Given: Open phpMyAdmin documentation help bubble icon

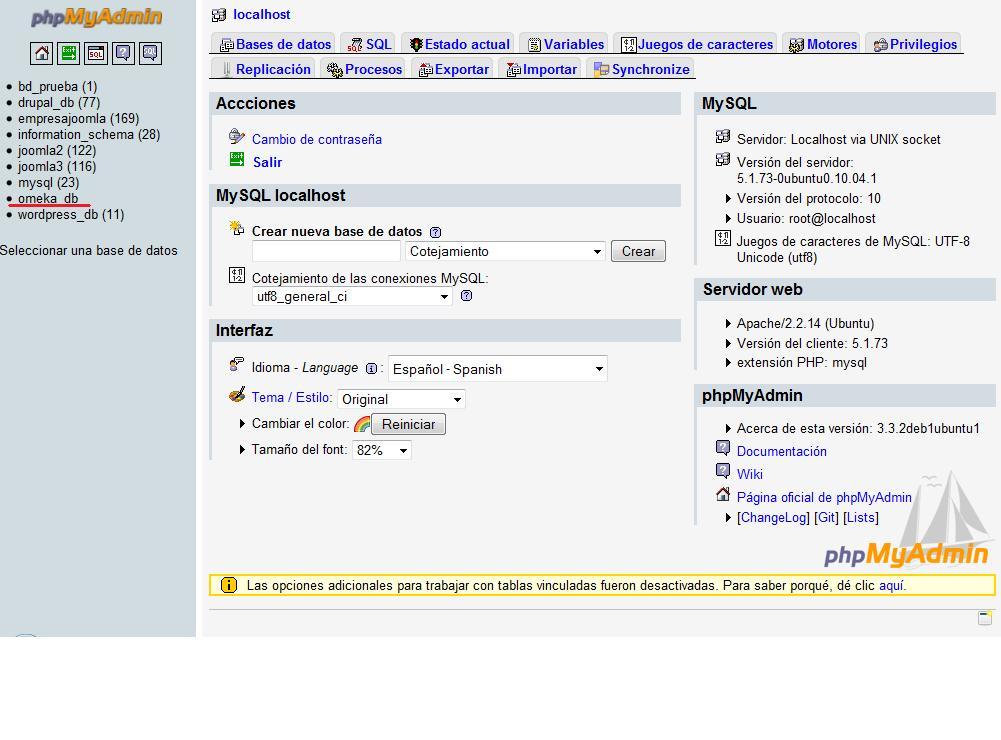Looking at the screenshot, I should point(123,53).
